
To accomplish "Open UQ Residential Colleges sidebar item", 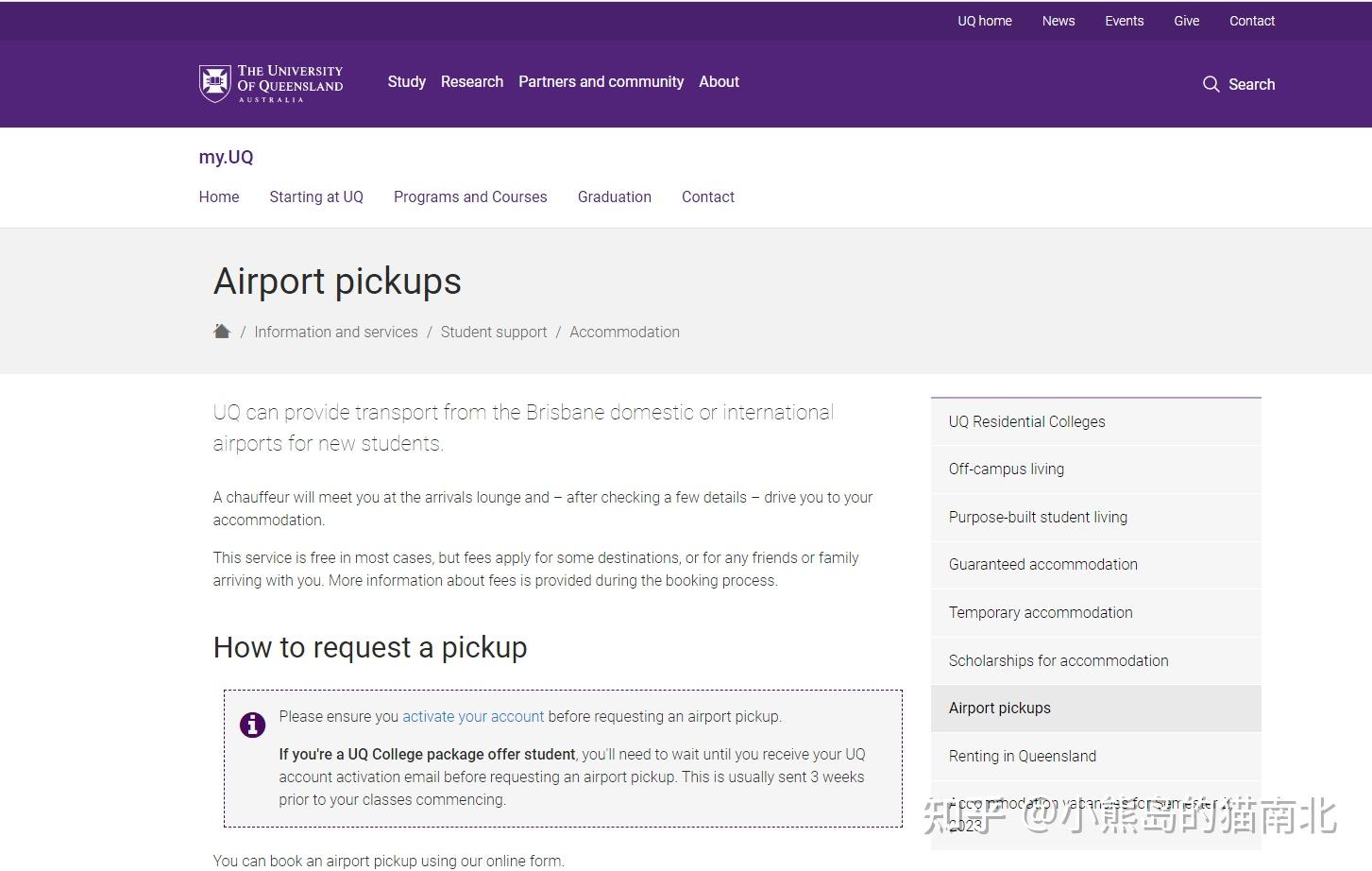I will (x=1026, y=421).
